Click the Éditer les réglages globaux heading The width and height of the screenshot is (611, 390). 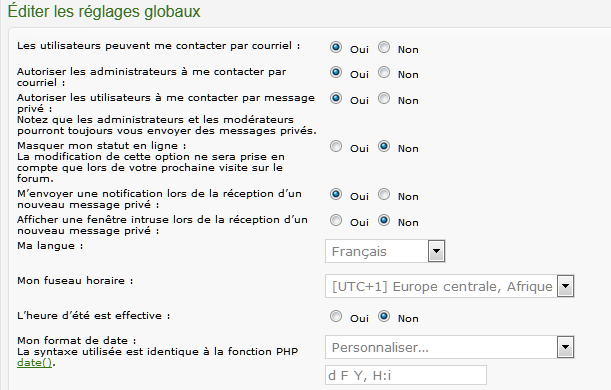(x=104, y=11)
